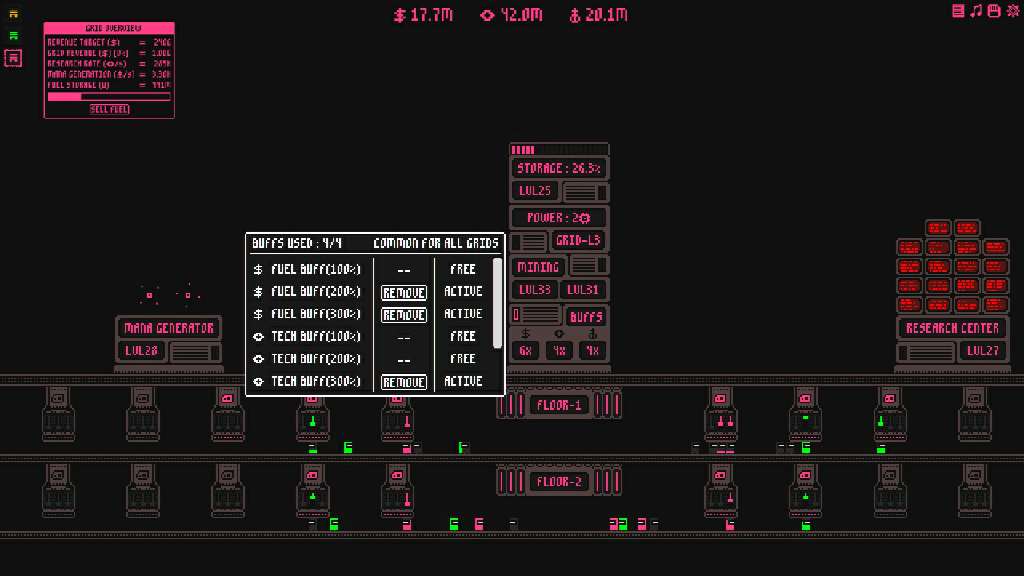Open the Grid-L3 selector on tower
The width and height of the screenshot is (1024, 576).
(x=579, y=241)
